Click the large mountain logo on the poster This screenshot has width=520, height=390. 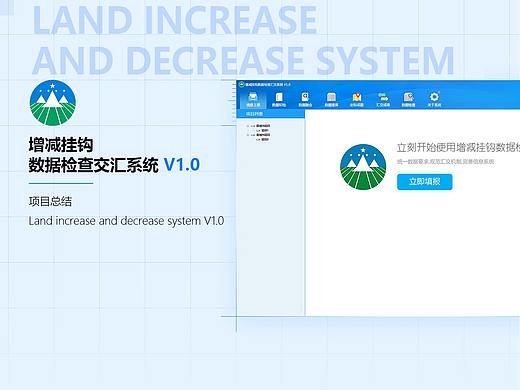pos(53,103)
